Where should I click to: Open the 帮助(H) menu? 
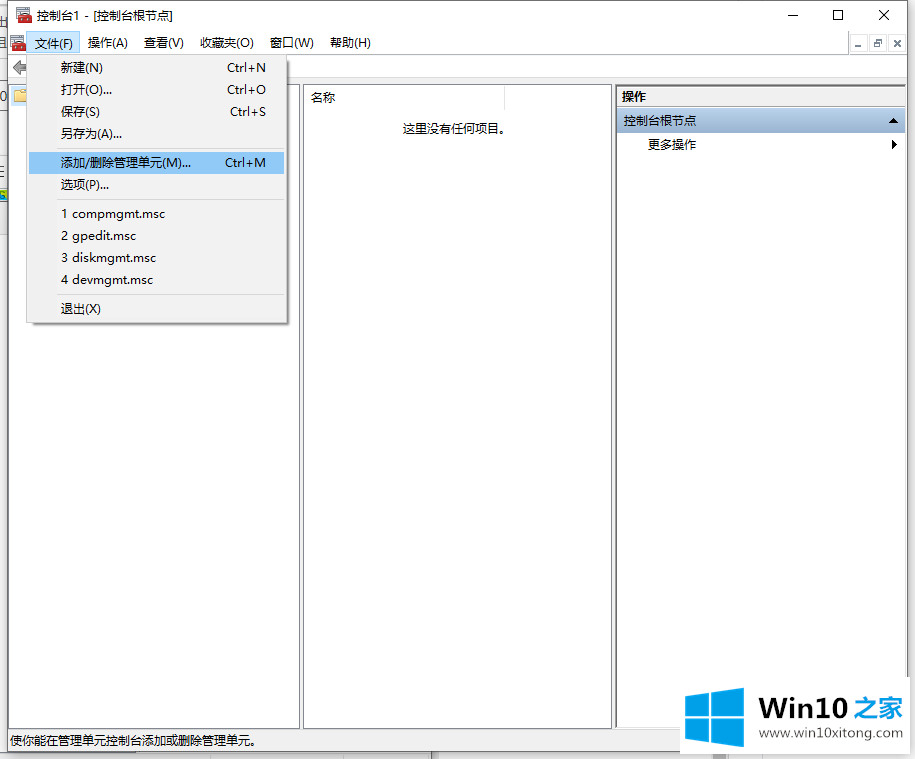350,43
